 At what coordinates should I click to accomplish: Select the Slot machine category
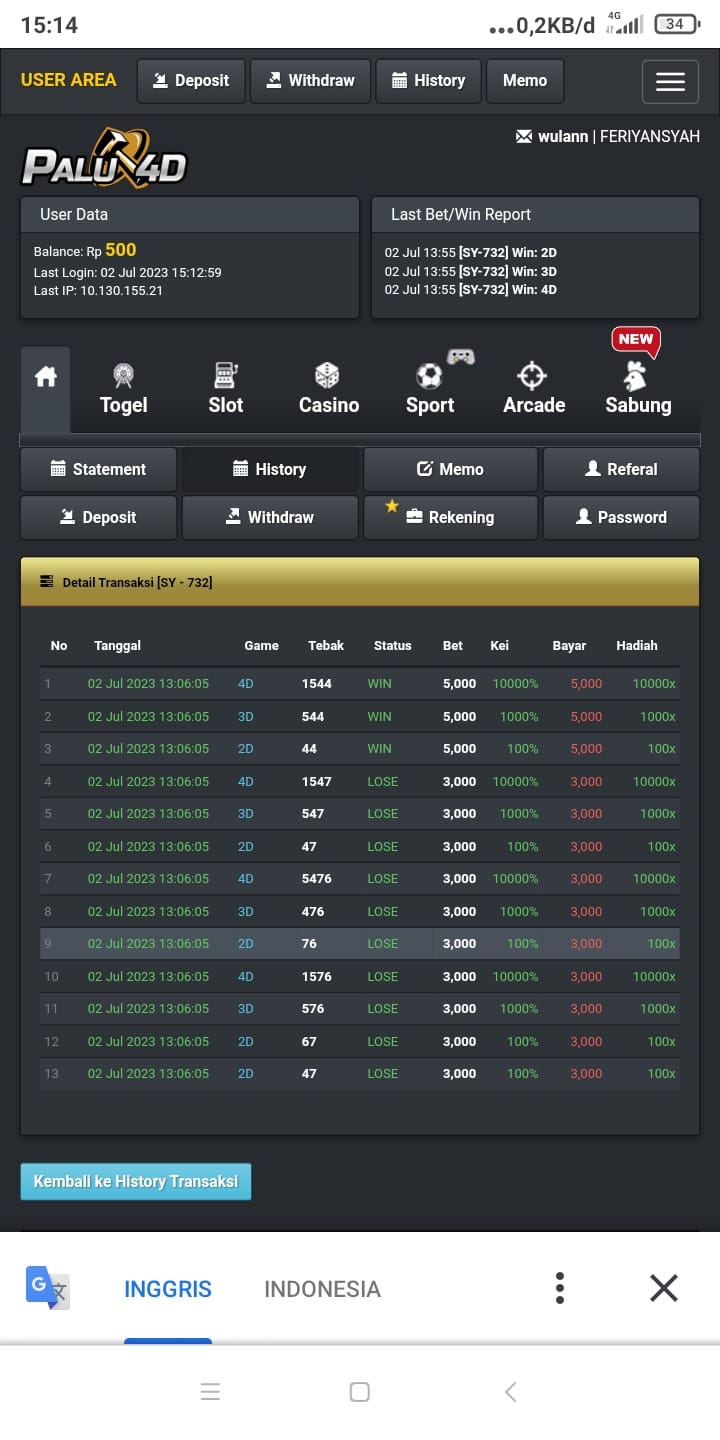226,390
